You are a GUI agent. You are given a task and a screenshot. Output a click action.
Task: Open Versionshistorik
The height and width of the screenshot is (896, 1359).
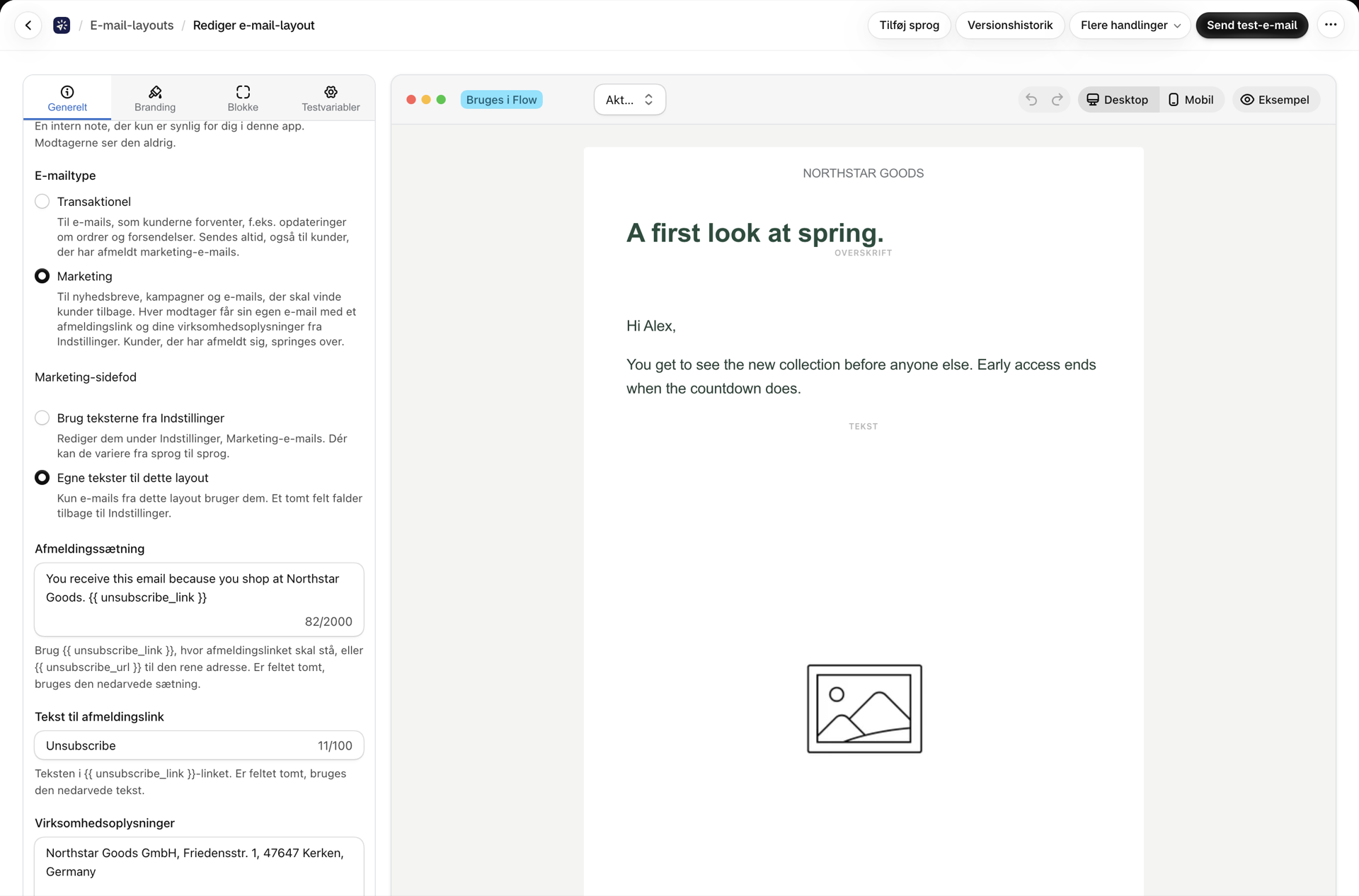1009,25
